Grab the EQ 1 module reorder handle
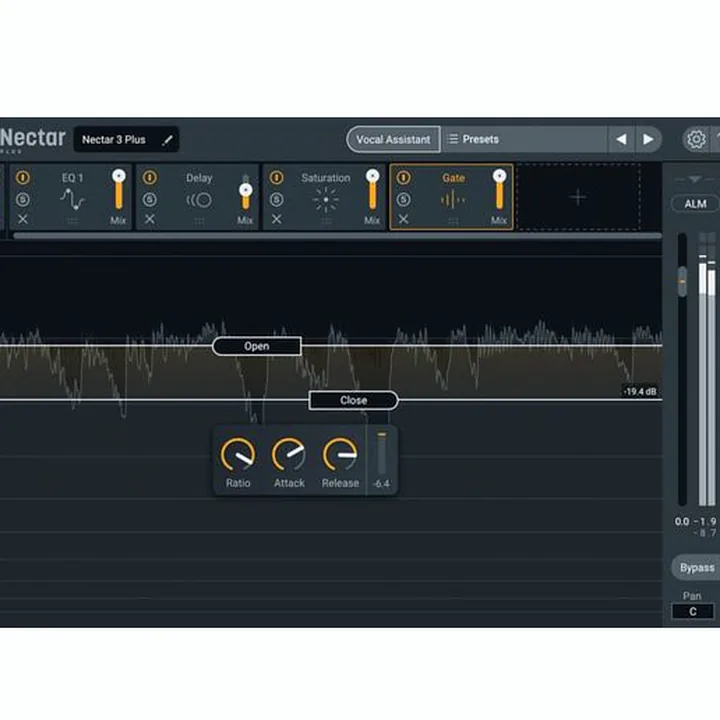Viewport: 720px width, 720px height. point(73,221)
